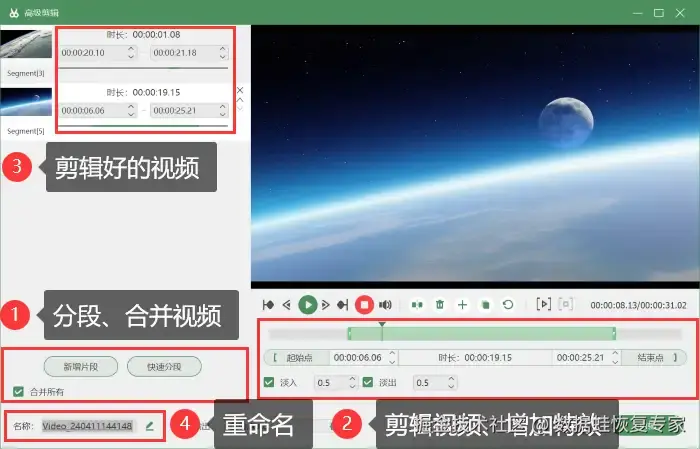
Task: Jump to the segment end point
Action: [342, 305]
